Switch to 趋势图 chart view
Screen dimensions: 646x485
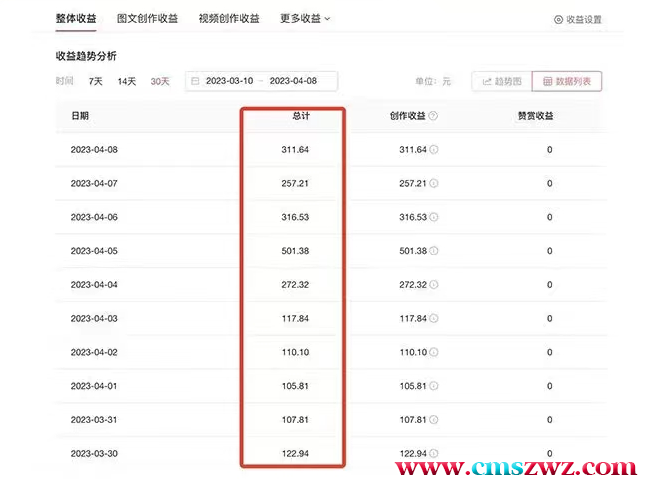pyautogui.click(x=499, y=81)
